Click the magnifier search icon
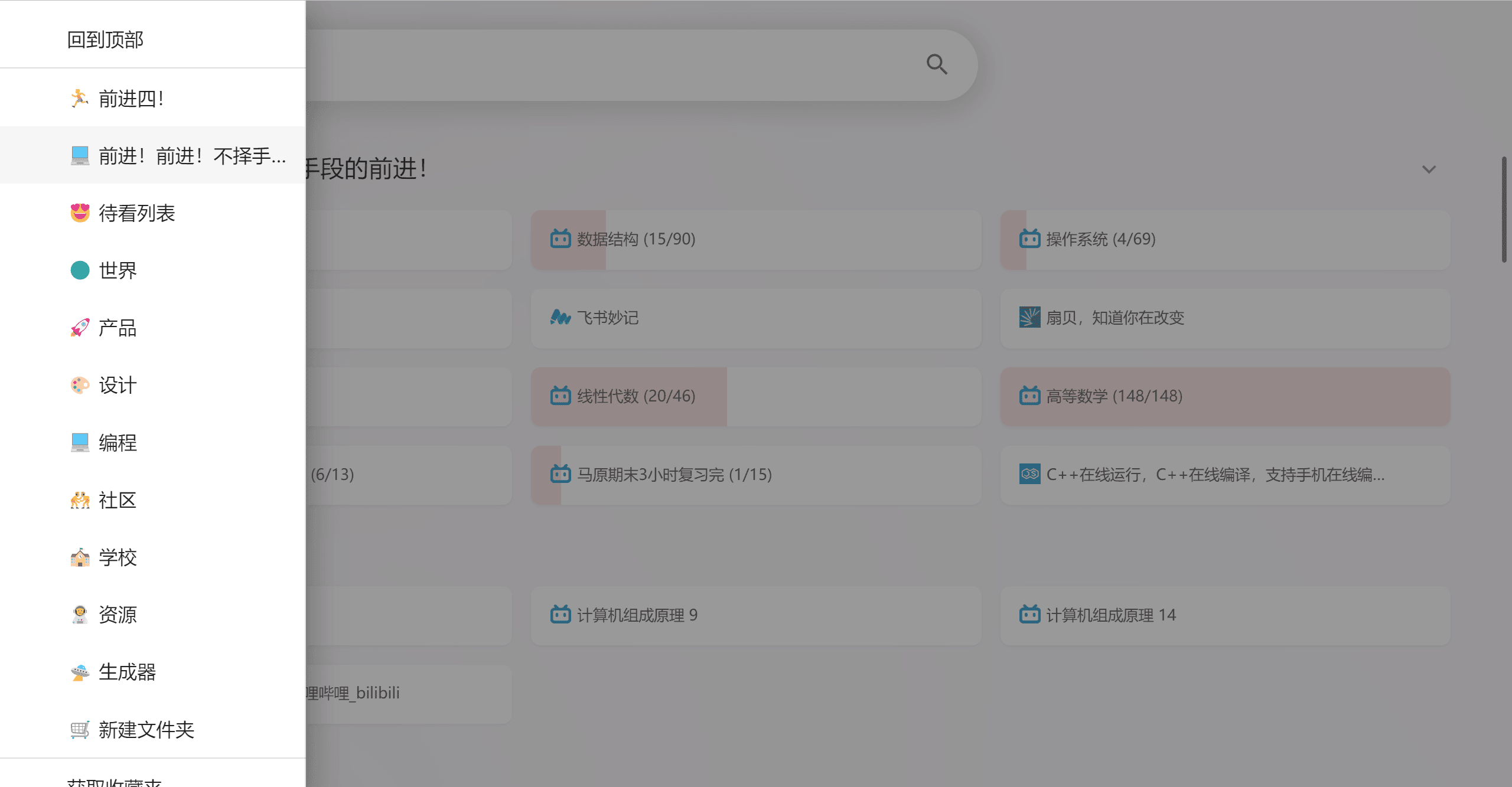 936,64
